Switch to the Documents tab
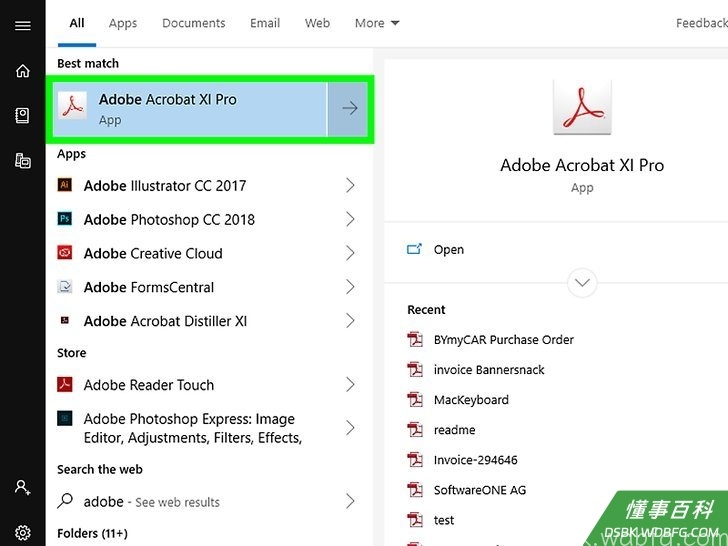Viewport: 728px width, 546px height. [194, 23]
